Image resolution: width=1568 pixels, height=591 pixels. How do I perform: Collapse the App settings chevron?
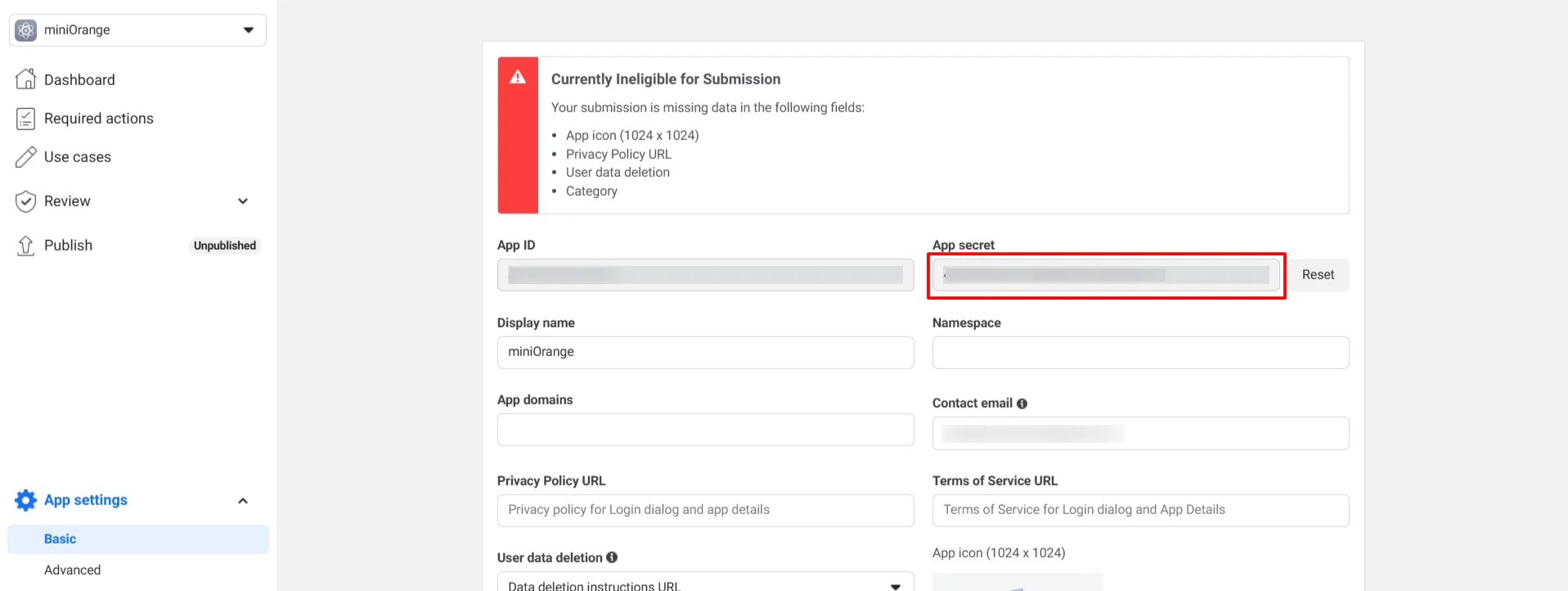point(243,501)
